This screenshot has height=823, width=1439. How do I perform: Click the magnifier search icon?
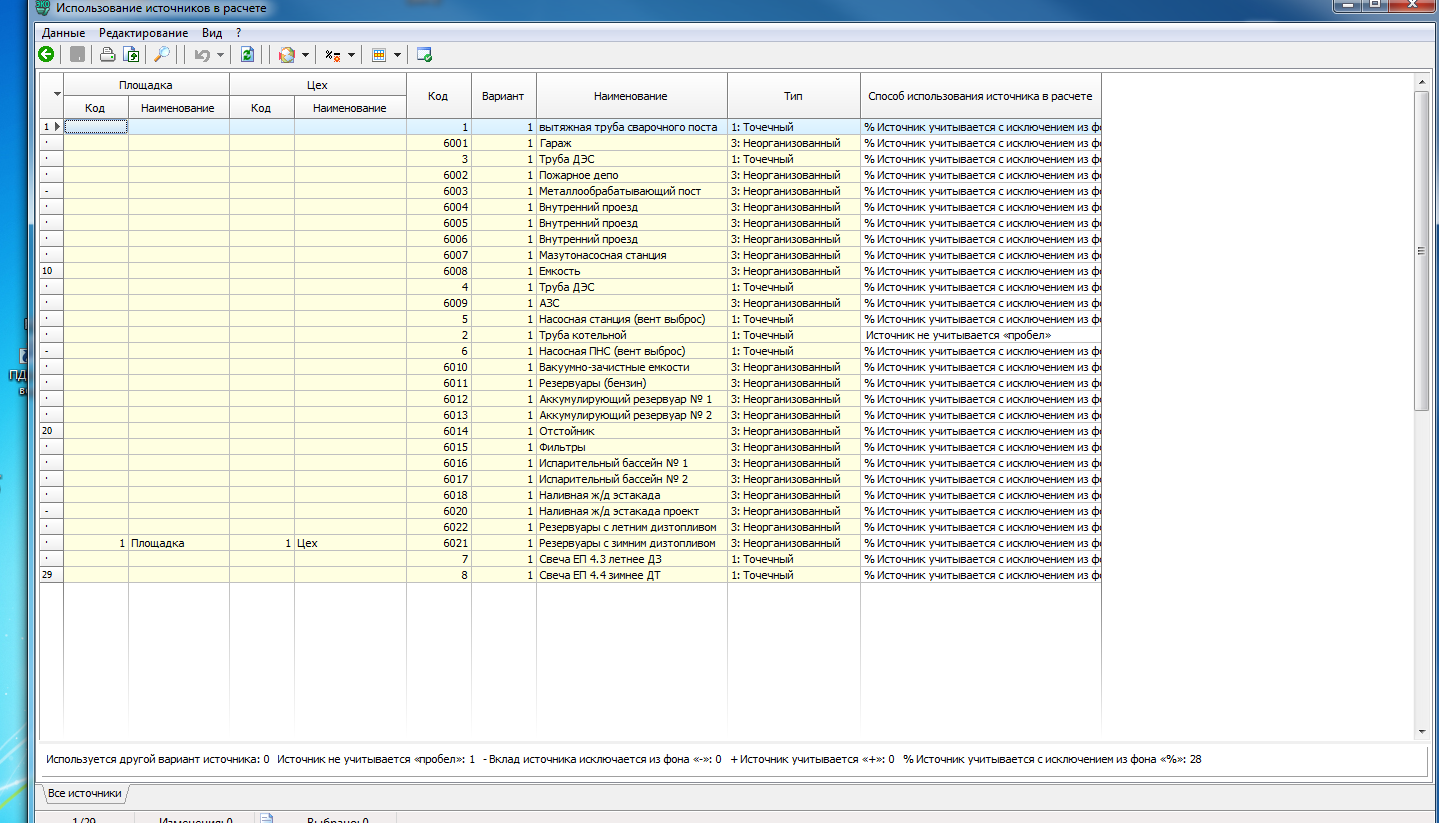(161, 55)
